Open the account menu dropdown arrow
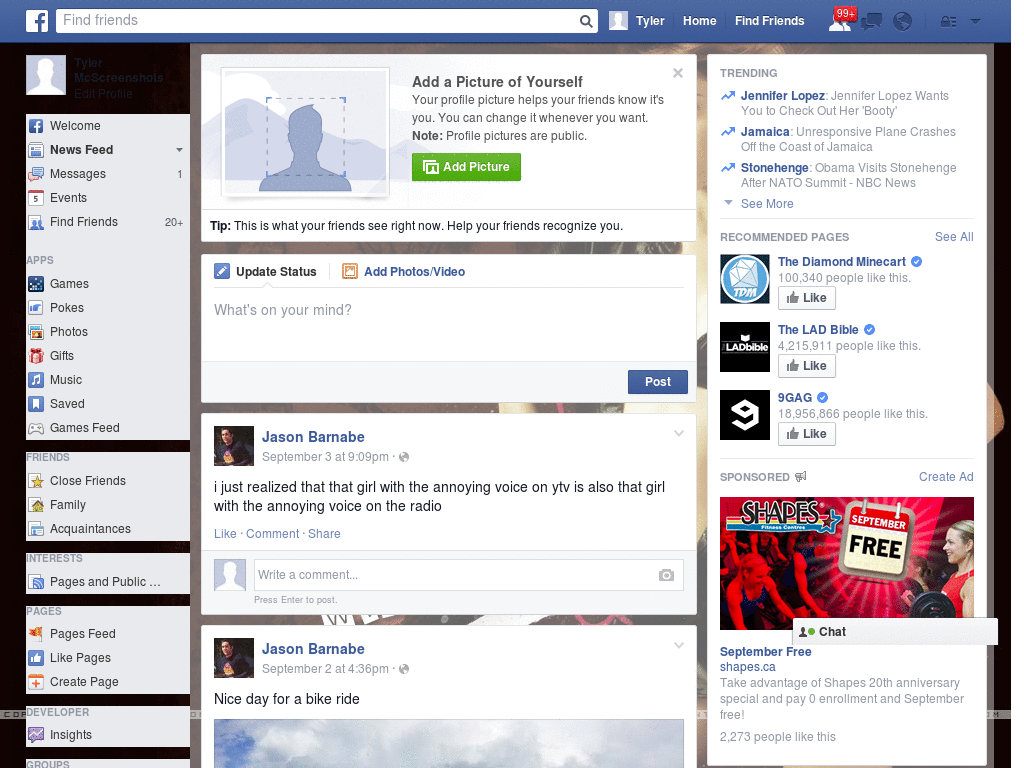Screen dimensions: 1024x768 pyautogui.click(x=976, y=22)
